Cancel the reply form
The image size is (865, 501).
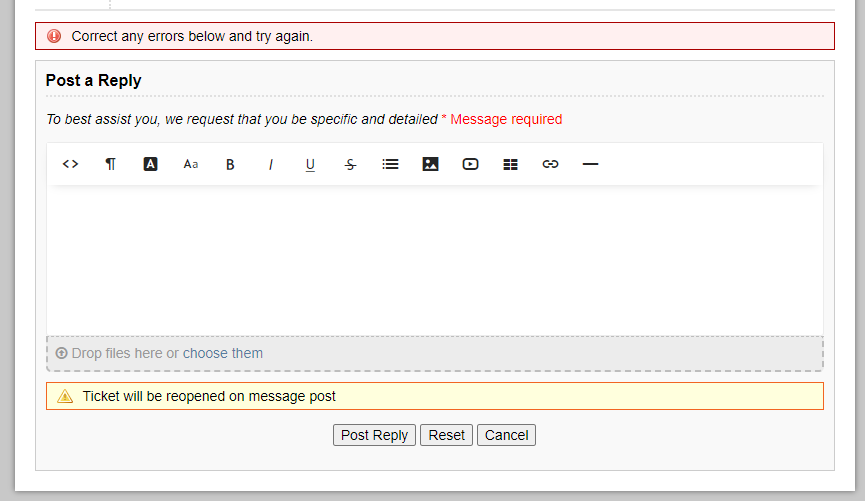506,435
